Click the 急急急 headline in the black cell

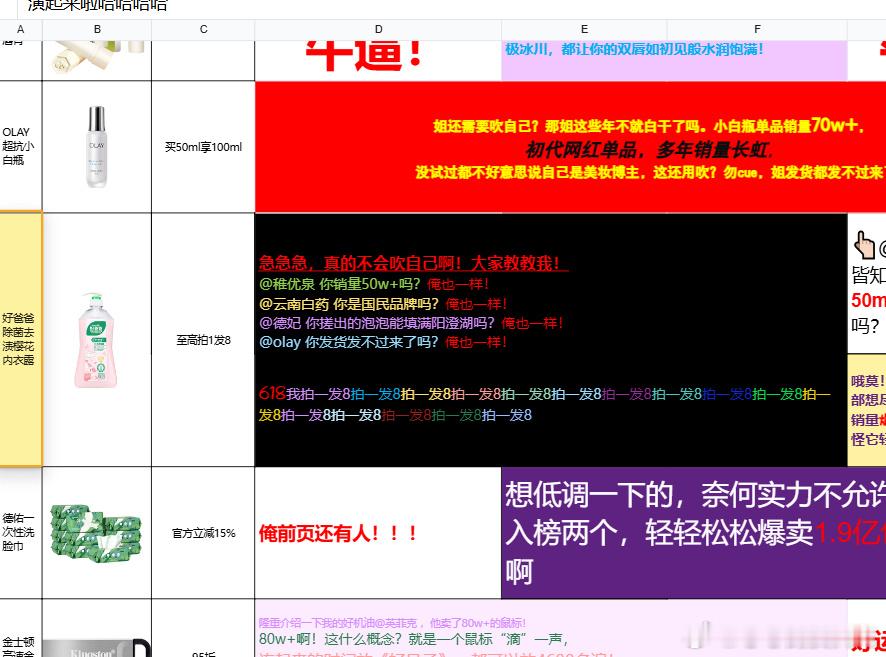click(413, 263)
